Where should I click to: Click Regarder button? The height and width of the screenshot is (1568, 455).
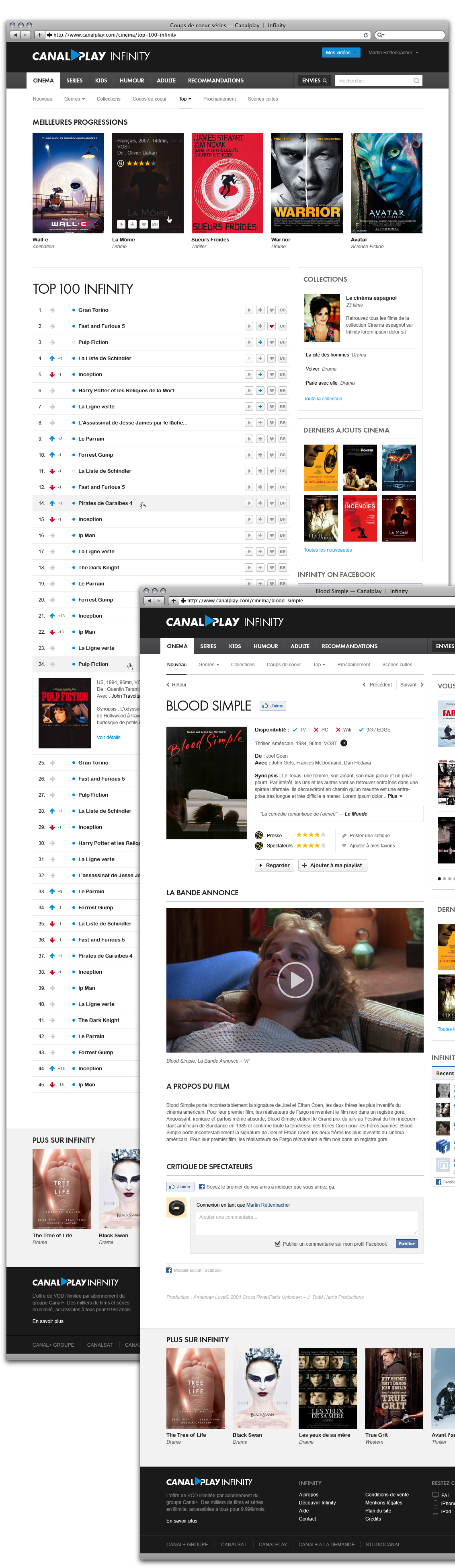coord(275,865)
